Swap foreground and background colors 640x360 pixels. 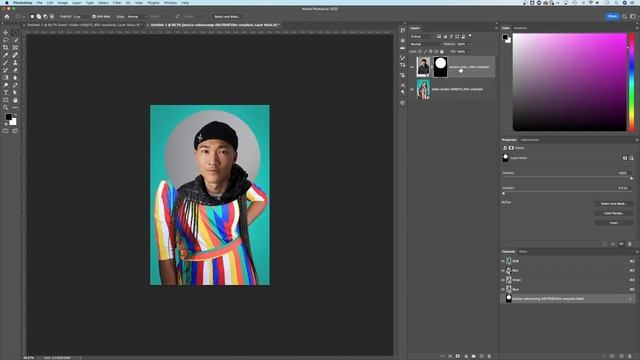[x=15, y=116]
